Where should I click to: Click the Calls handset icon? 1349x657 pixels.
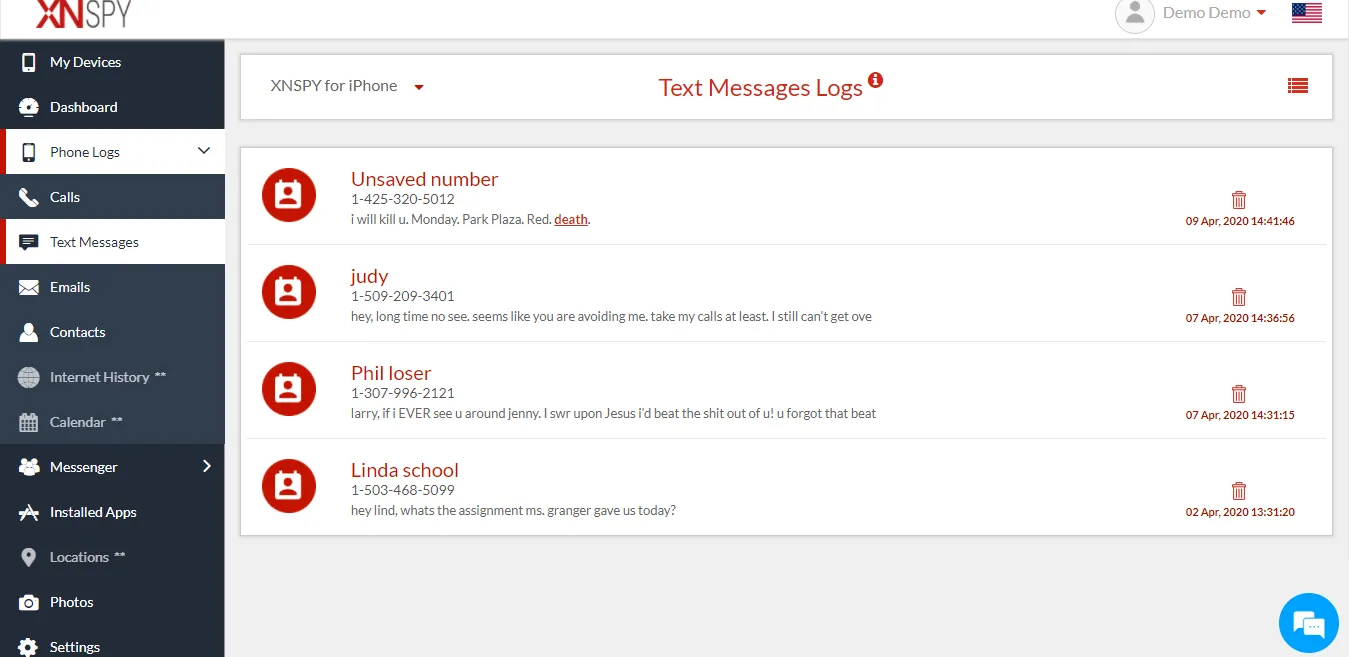[29, 197]
